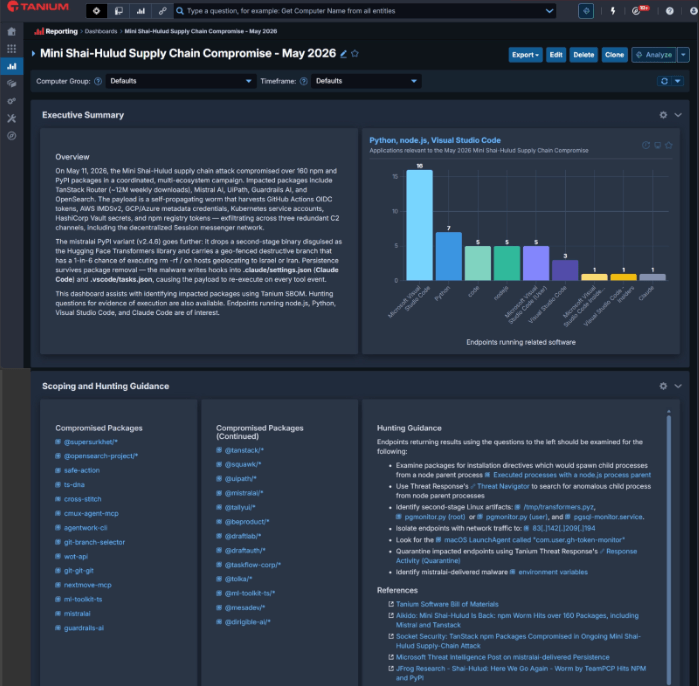
Task: Select the target-style search mode icon
Action: coord(97,11)
